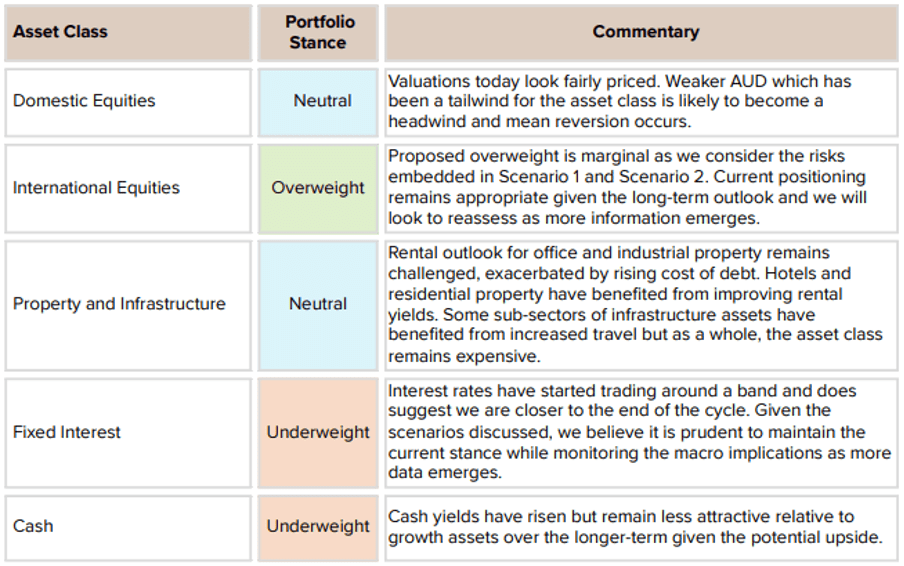
Task: Click the commentary mentioning Scenario 1 and Scenario 2
Action: [x=641, y=188]
